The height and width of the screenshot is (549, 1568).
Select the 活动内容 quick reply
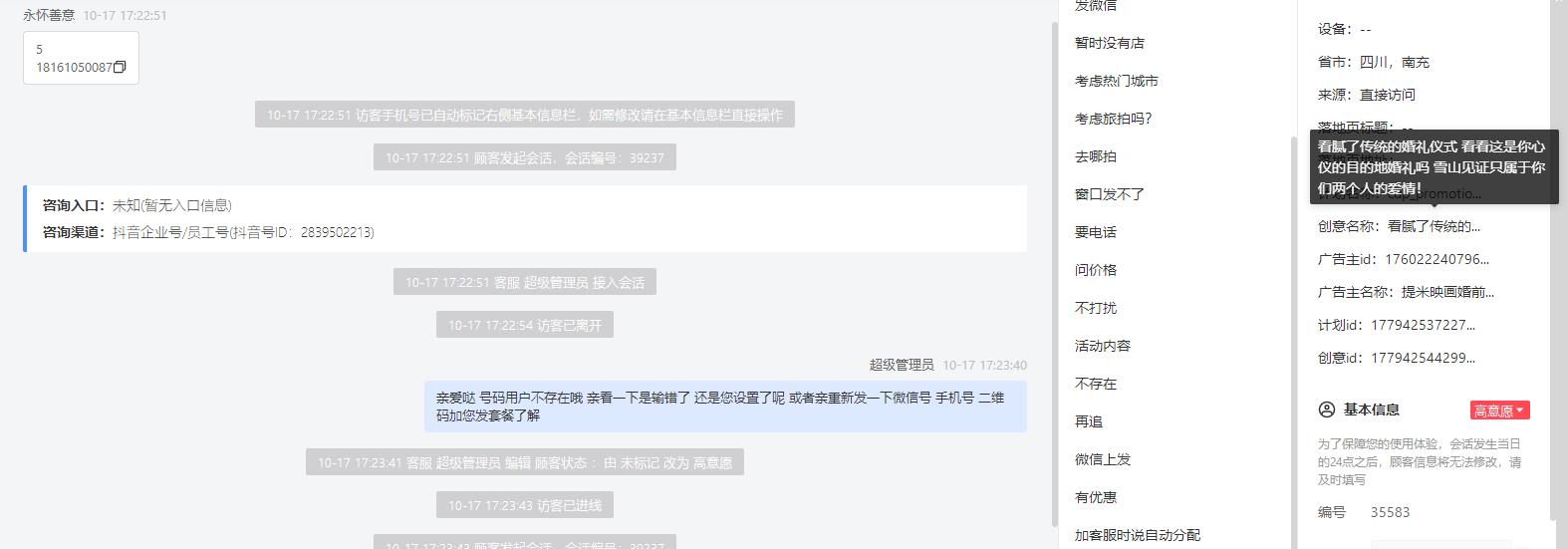1102,346
